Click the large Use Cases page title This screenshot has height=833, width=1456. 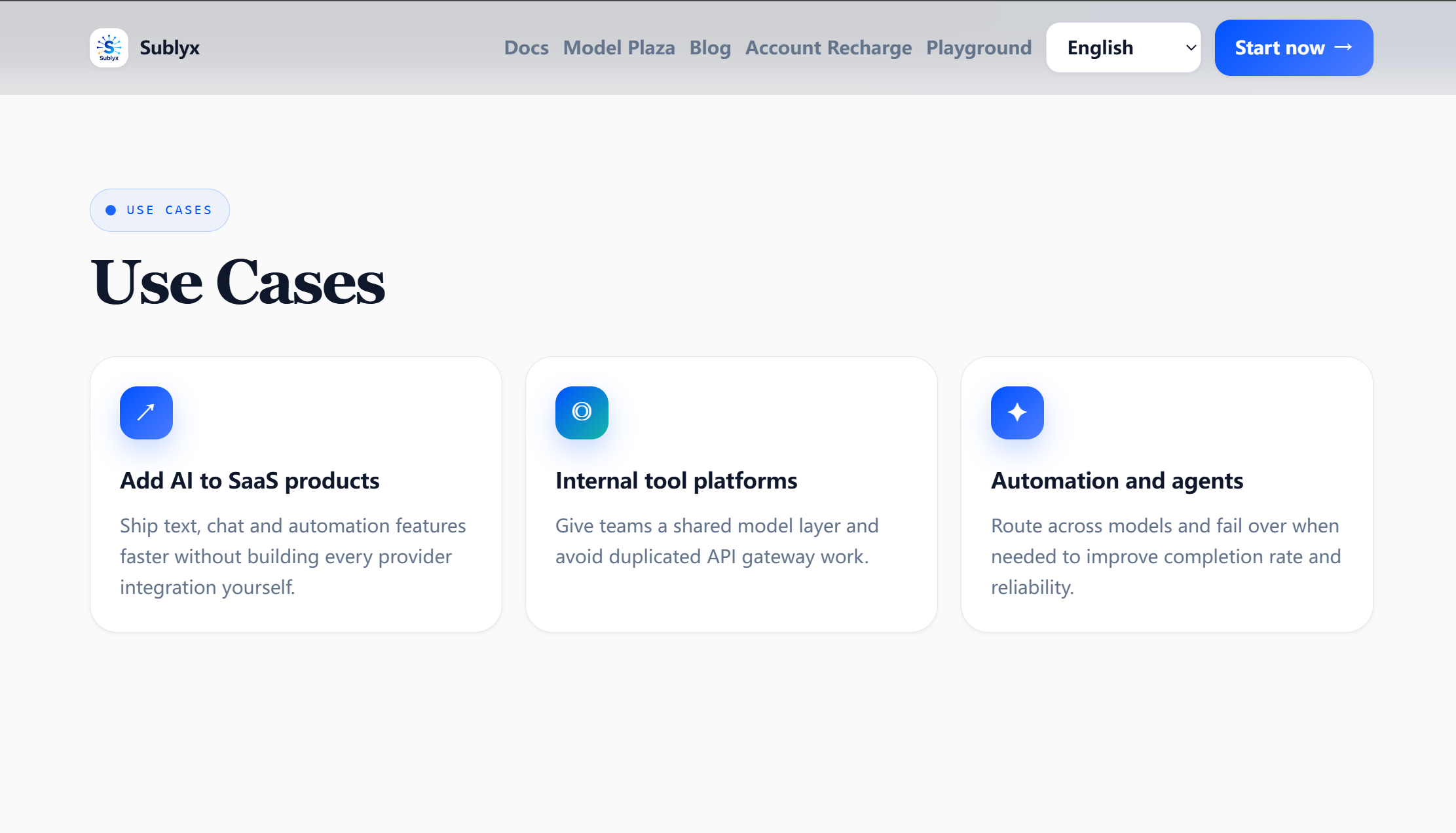(238, 283)
